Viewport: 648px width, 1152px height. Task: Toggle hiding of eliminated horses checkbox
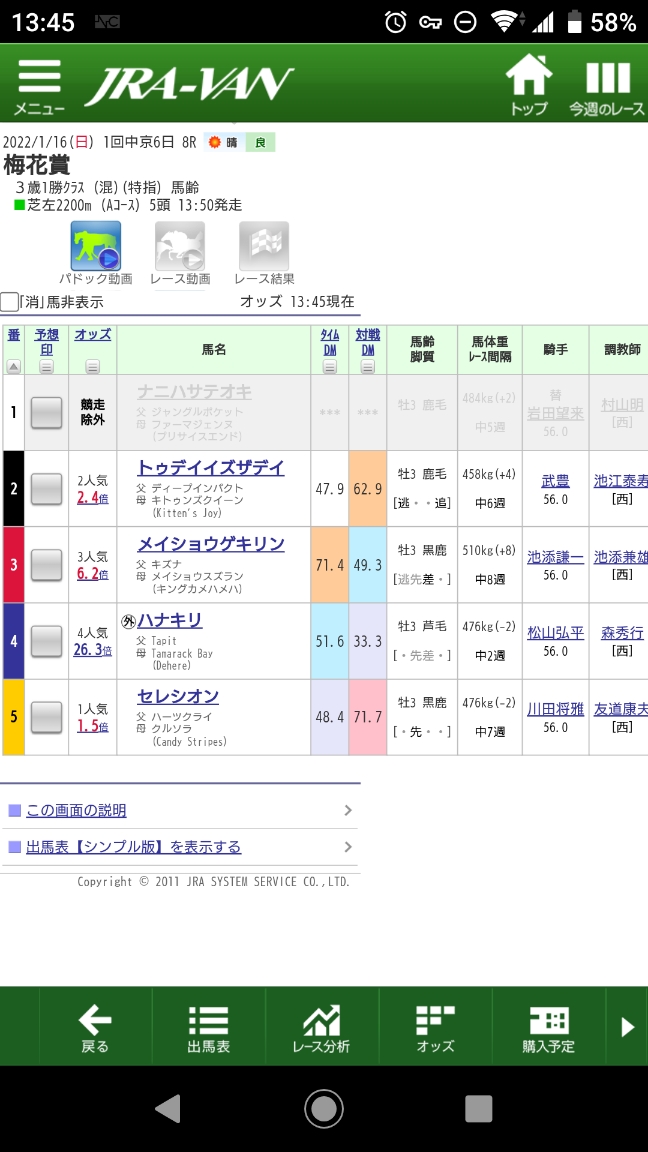click(x=10, y=302)
